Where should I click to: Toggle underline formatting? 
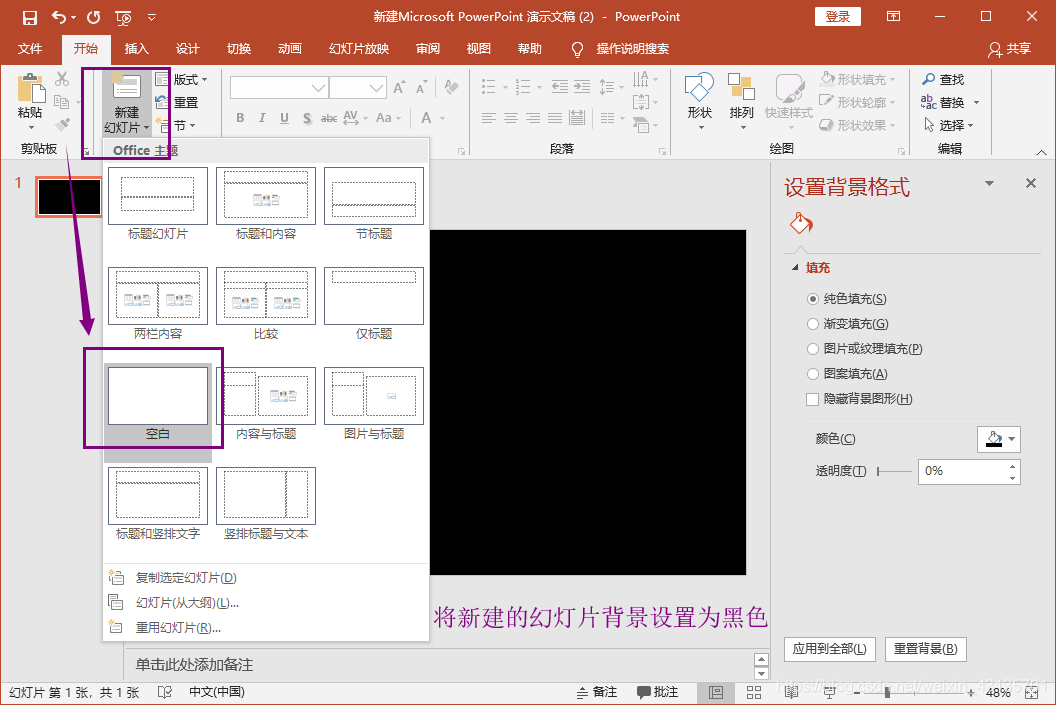tap(284, 118)
